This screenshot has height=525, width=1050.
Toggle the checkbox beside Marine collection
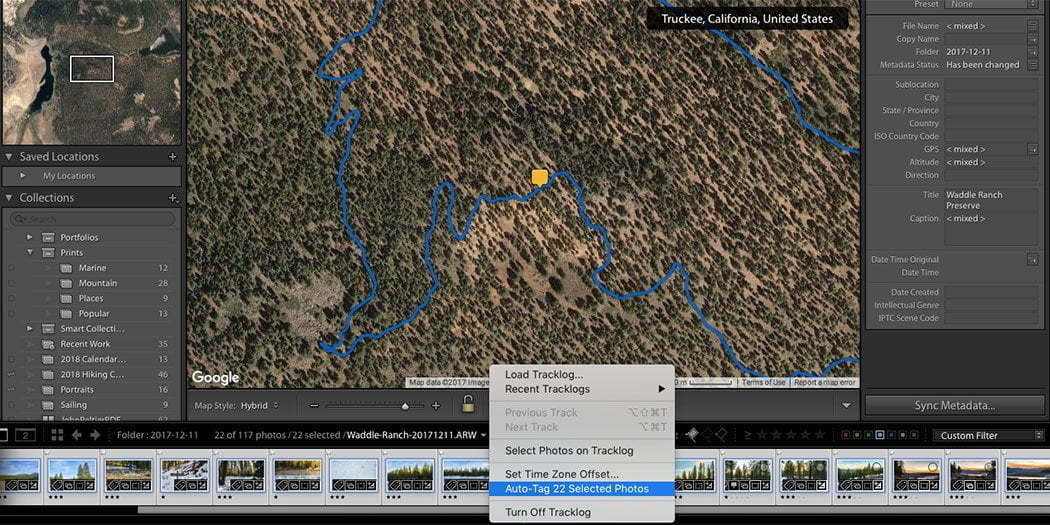[x=11, y=268]
